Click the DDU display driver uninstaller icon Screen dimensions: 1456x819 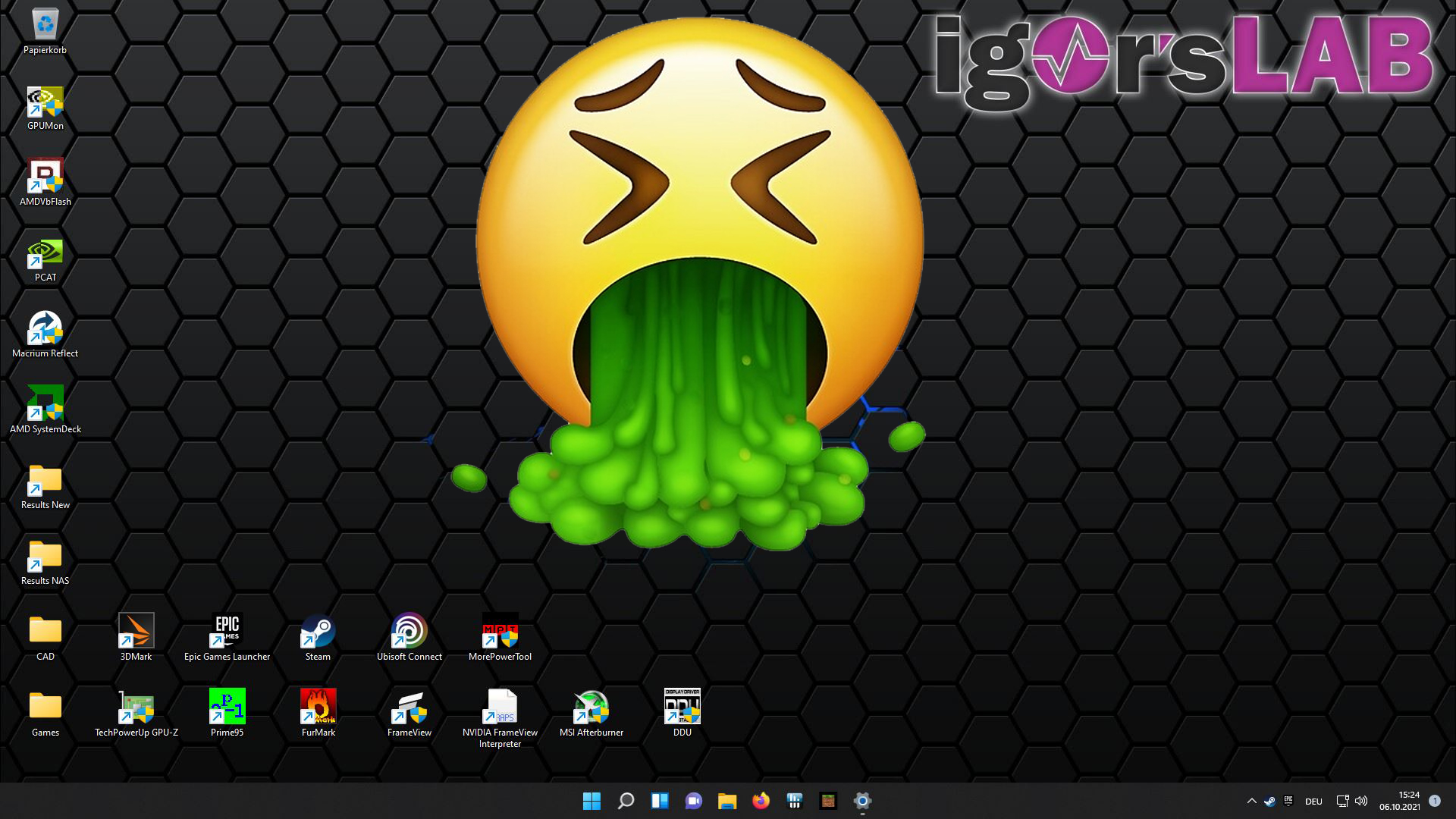(682, 708)
